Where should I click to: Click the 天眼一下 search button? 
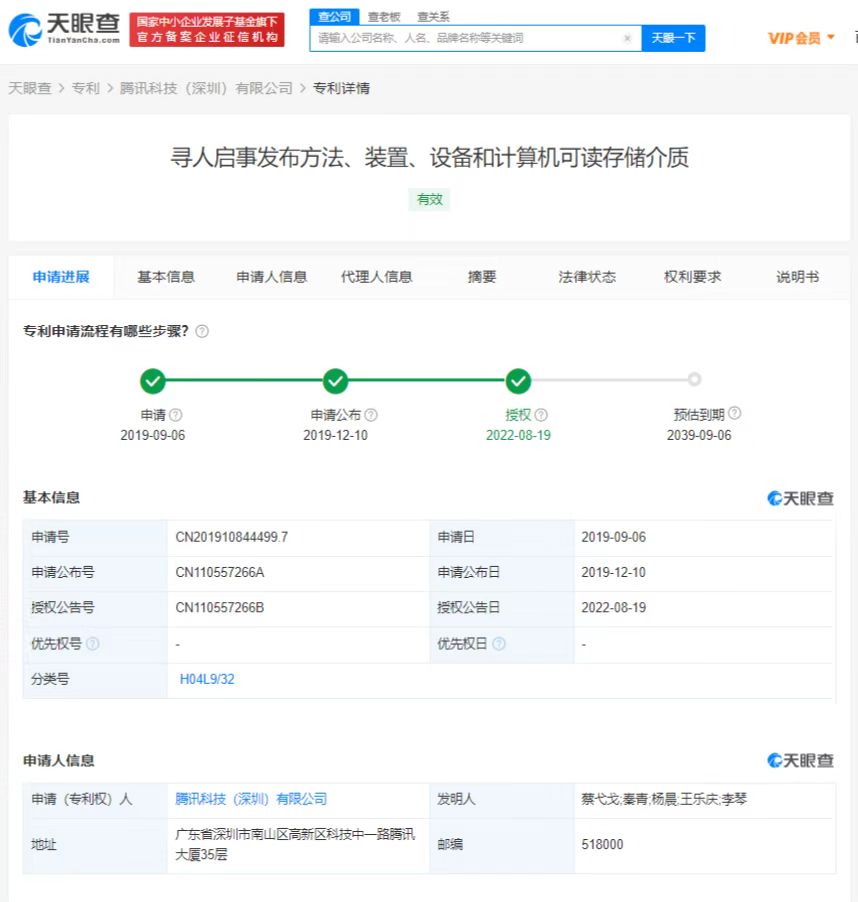coord(673,37)
